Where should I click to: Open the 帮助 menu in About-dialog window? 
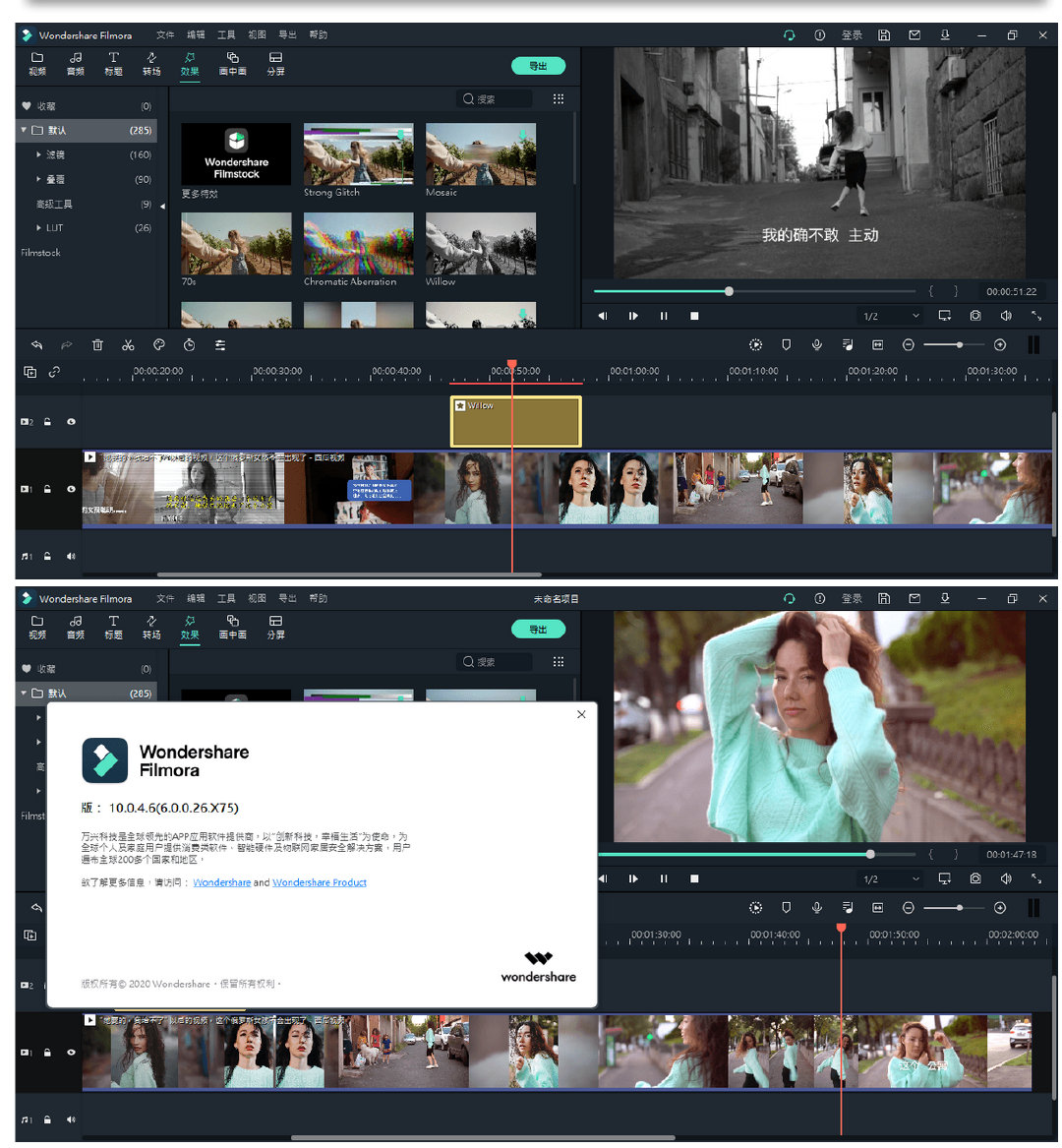(x=318, y=598)
